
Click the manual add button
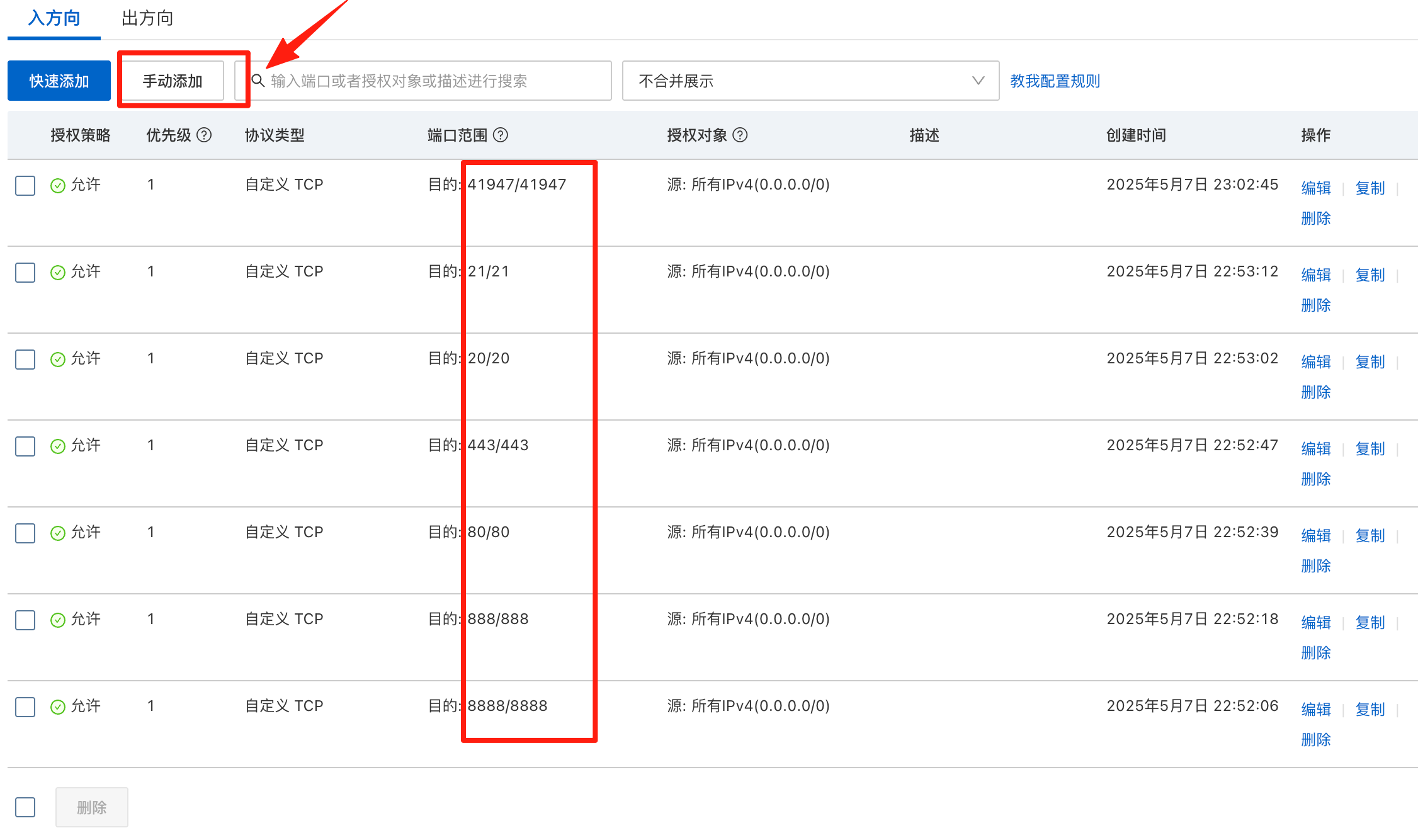[173, 81]
